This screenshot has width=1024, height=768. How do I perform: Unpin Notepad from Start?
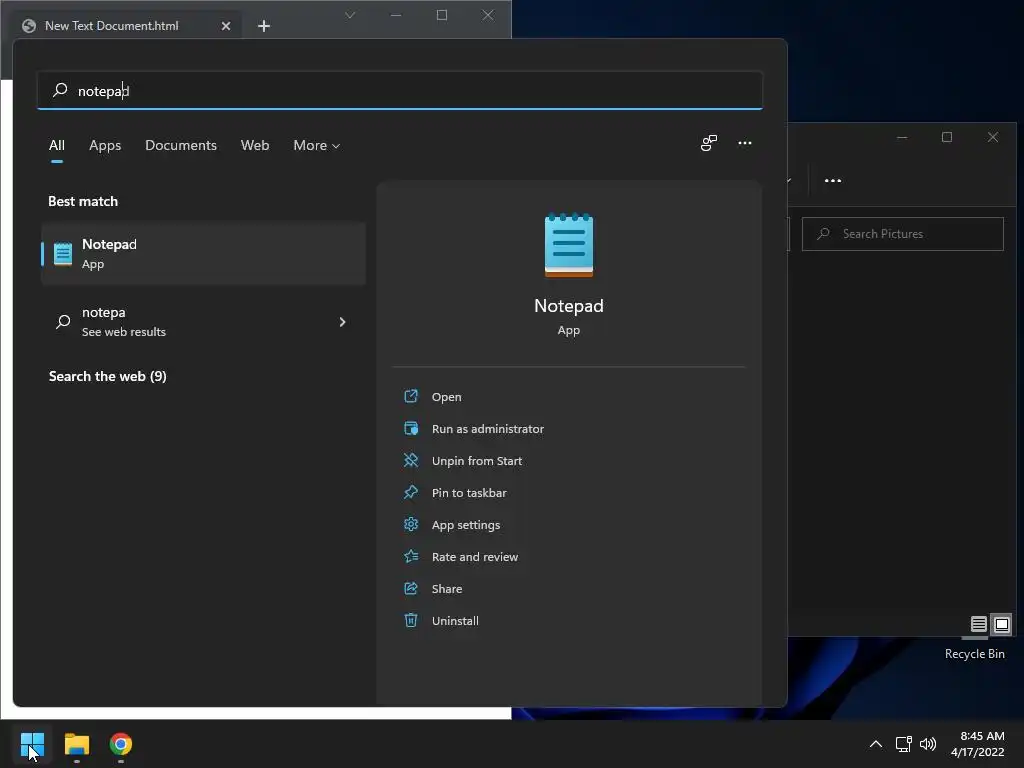pos(476,461)
